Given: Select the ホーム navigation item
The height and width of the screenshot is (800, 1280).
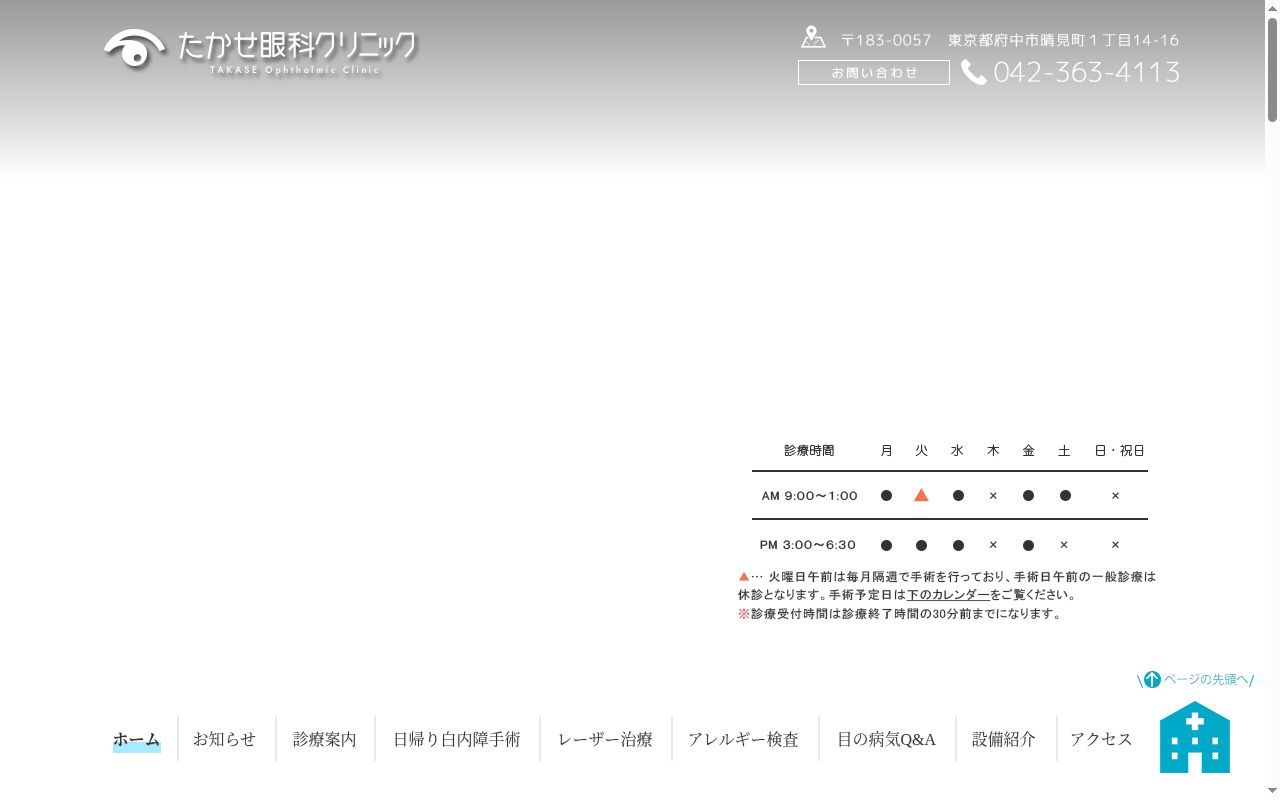Looking at the screenshot, I should point(136,739).
